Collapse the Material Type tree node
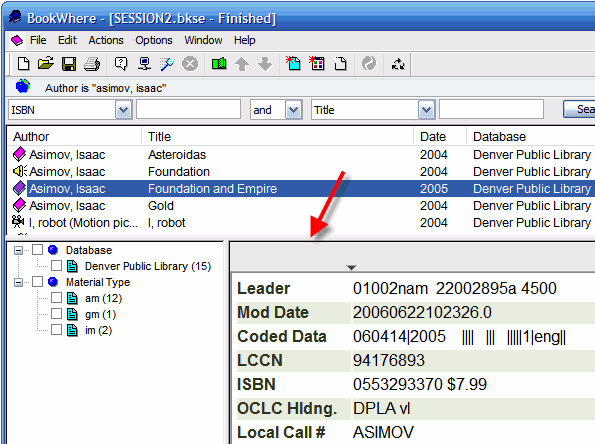595x444 pixels. (18, 282)
